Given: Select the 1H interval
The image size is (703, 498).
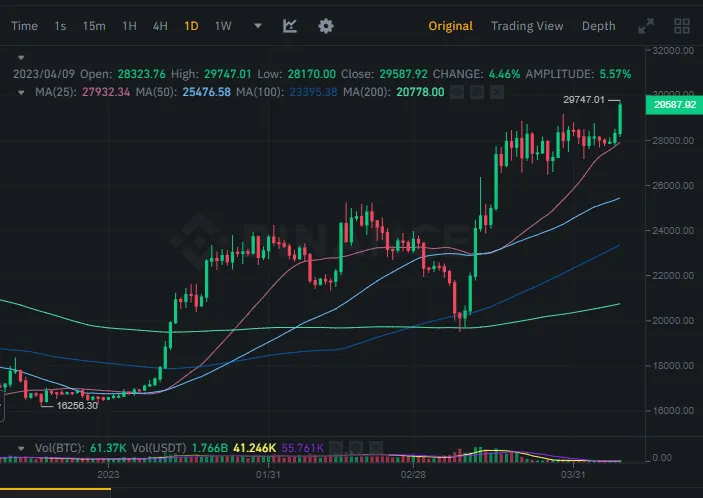Looking at the screenshot, I should pyautogui.click(x=130, y=26).
